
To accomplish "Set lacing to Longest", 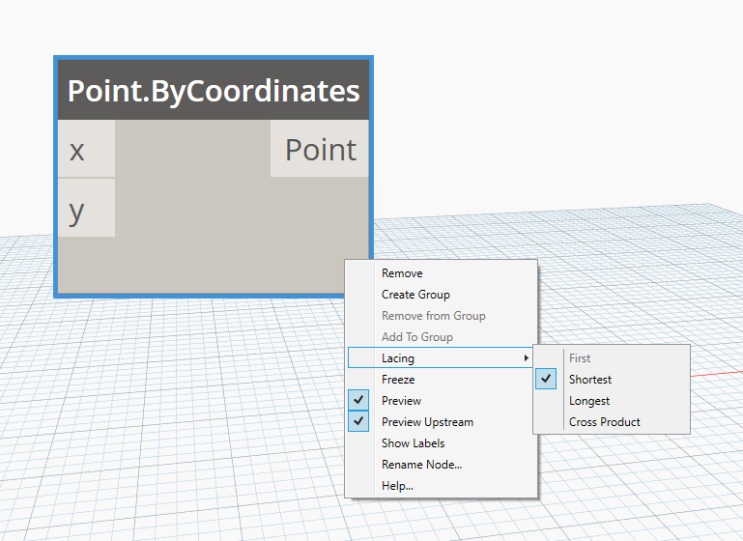I will [x=589, y=401].
